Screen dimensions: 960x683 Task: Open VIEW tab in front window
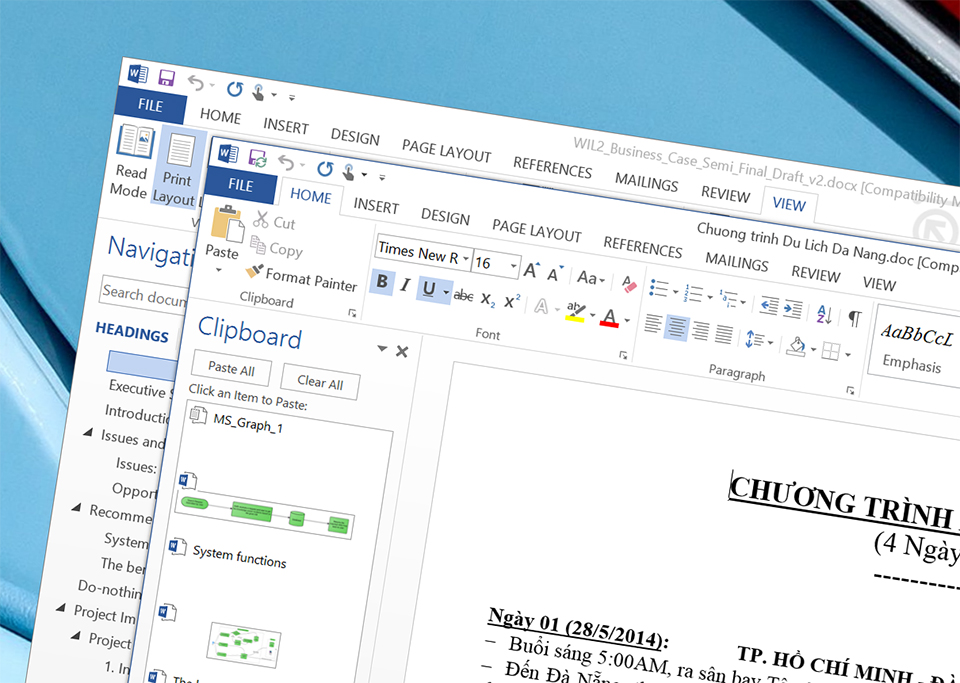pyautogui.click(x=879, y=283)
